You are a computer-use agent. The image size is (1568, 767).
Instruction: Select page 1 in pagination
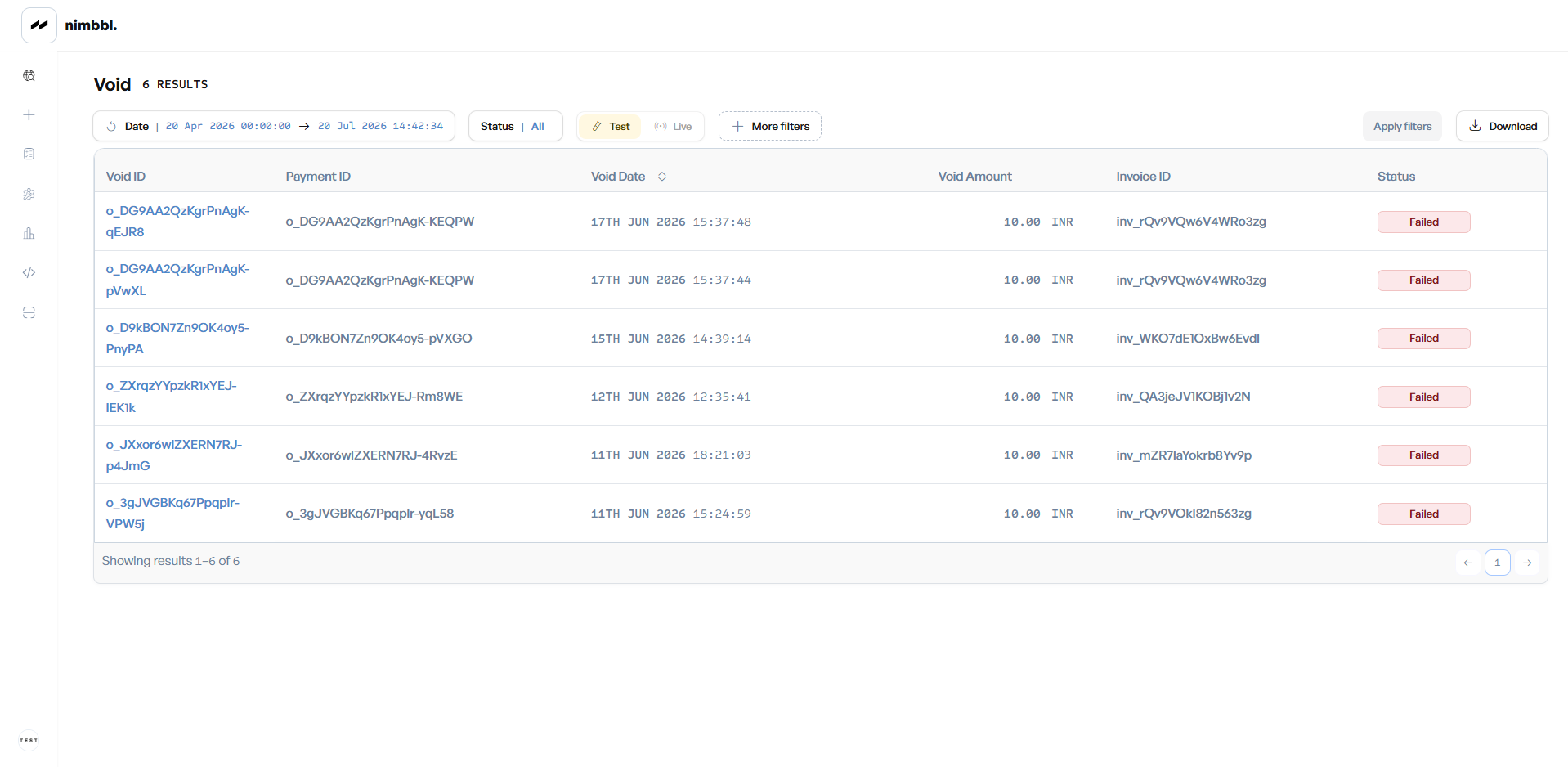click(1498, 563)
